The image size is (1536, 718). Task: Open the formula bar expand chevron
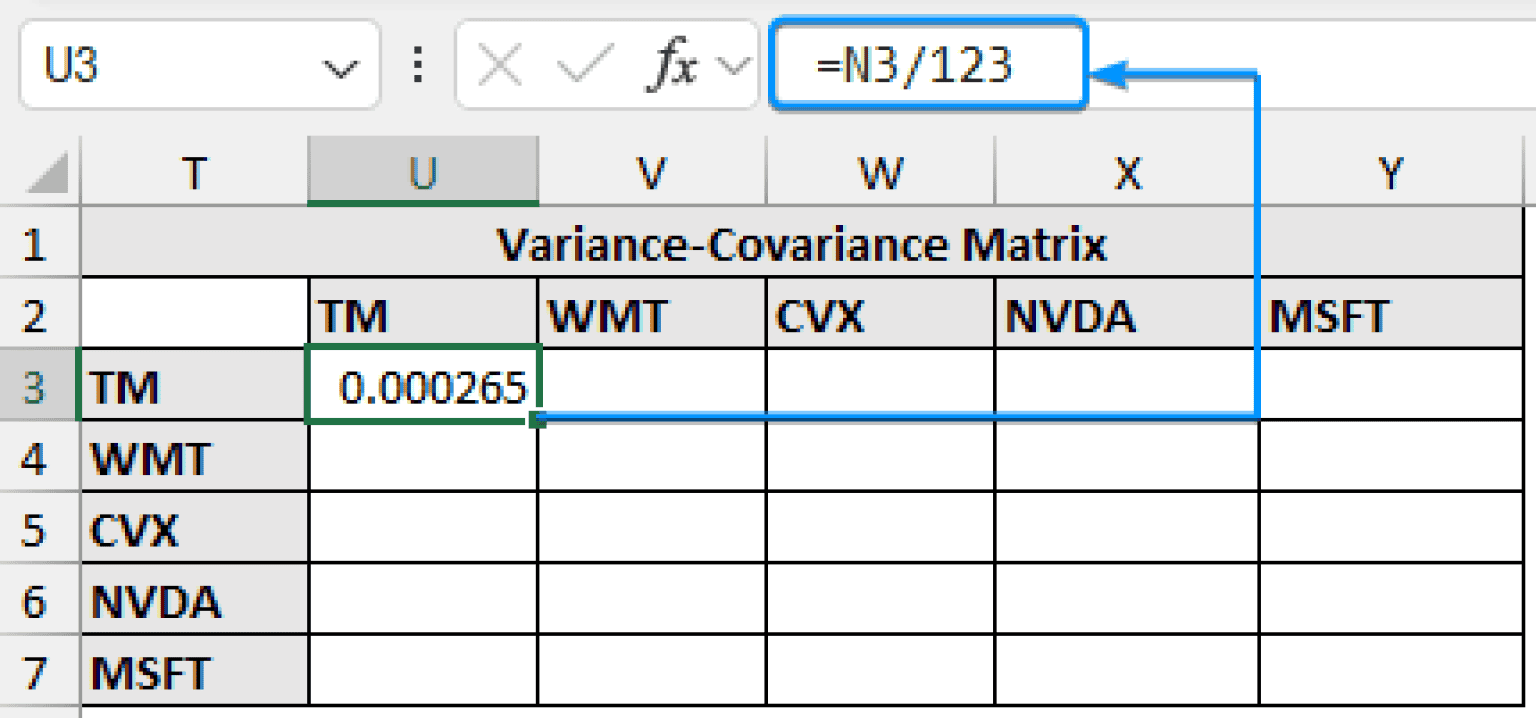(x=735, y=64)
